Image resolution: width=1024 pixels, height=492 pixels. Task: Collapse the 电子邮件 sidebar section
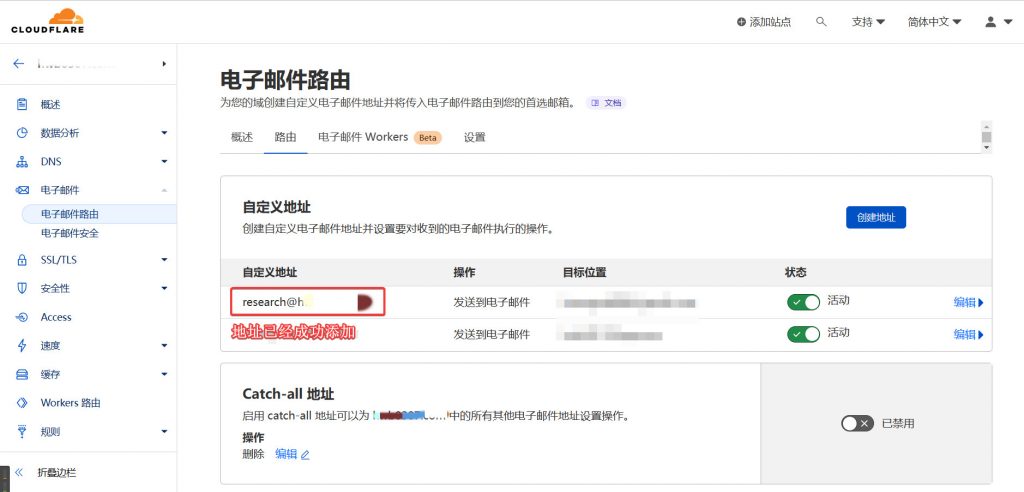point(164,190)
